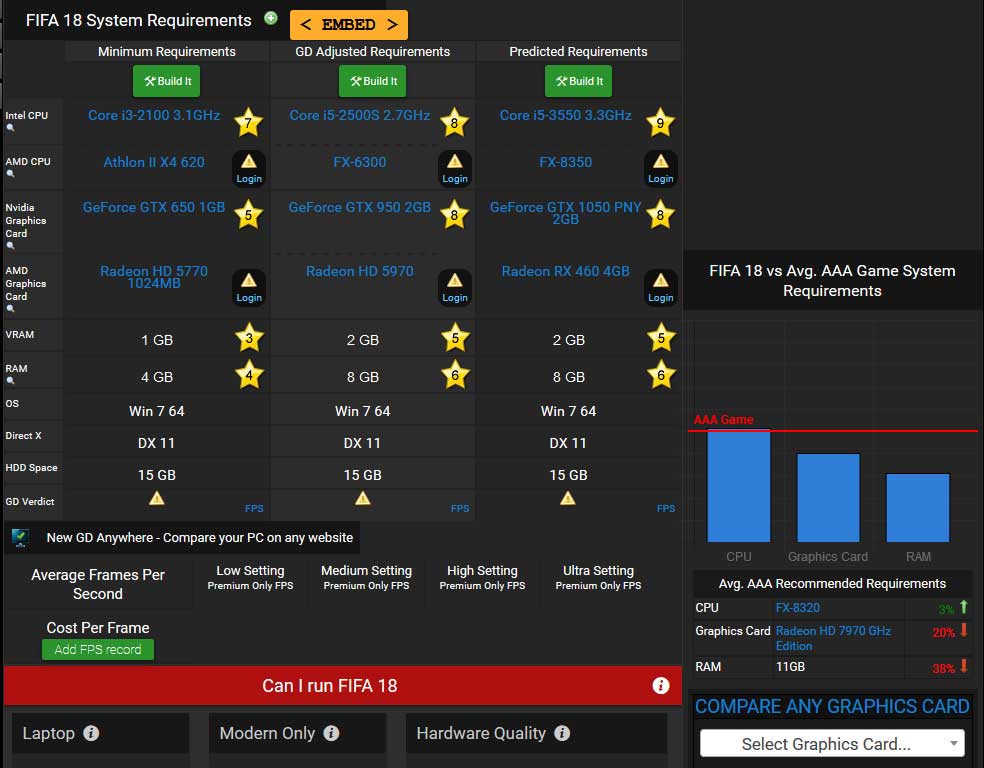
Task: Open the Core i3-2100 3.1GHz link
Action: (x=154, y=115)
